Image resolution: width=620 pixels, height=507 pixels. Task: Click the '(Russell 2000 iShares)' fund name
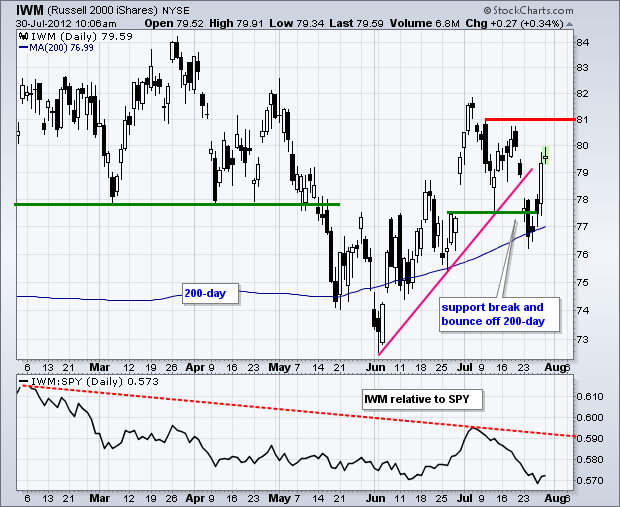pyautogui.click(x=102, y=10)
